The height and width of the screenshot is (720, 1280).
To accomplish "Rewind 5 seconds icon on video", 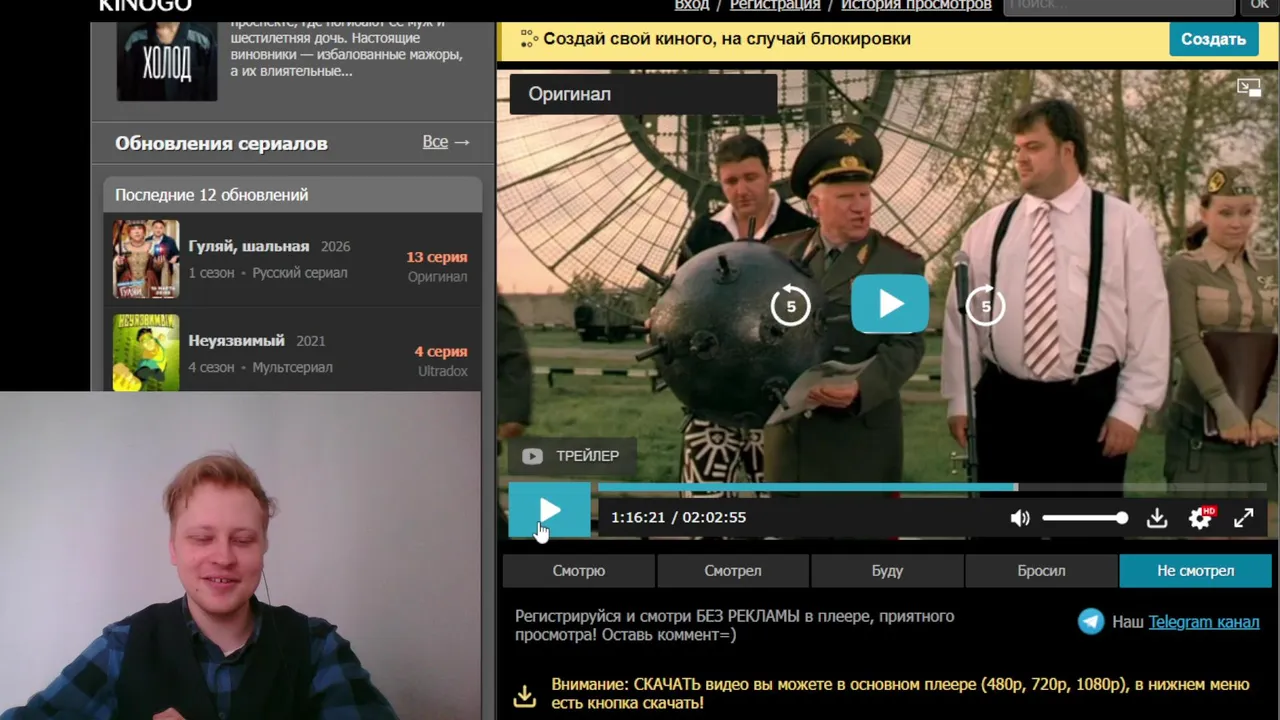I will (x=790, y=306).
